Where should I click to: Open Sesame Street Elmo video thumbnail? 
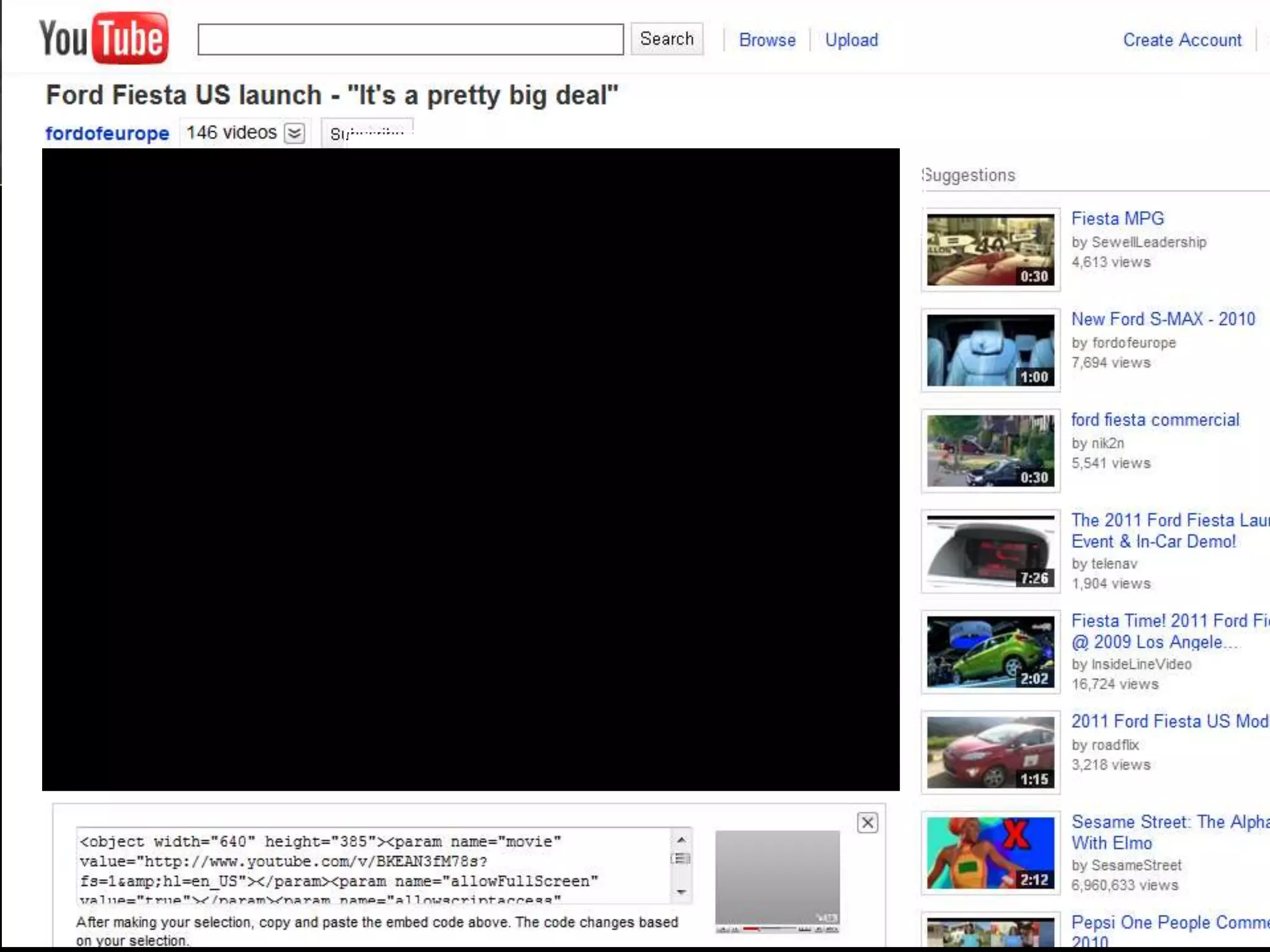point(990,852)
